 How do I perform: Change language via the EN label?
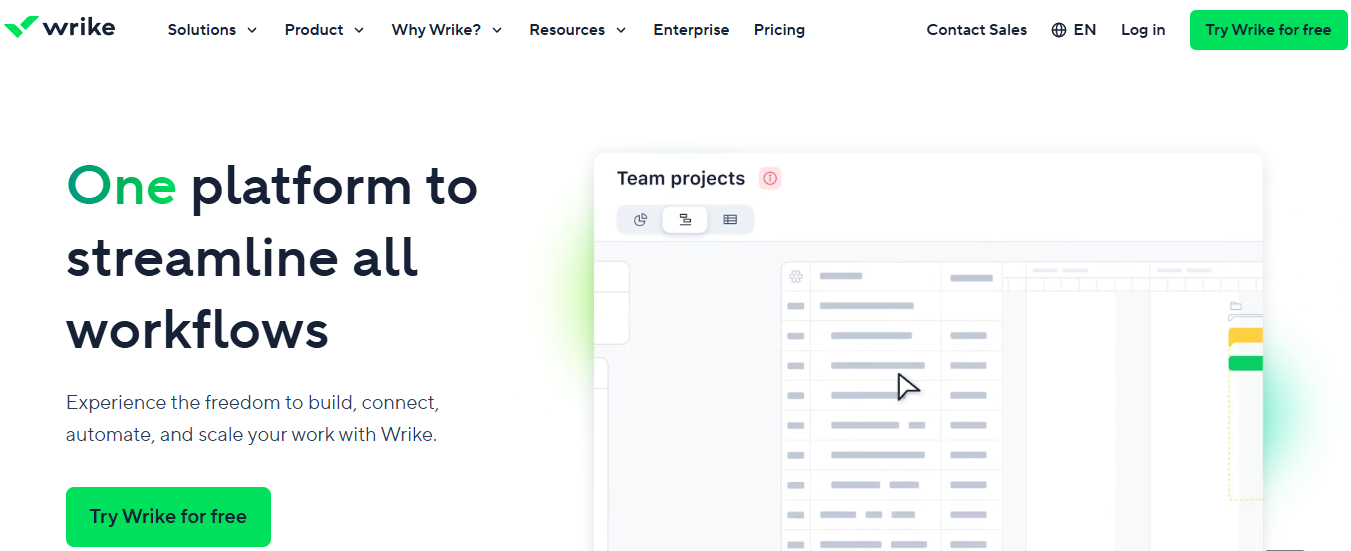[x=1085, y=30]
